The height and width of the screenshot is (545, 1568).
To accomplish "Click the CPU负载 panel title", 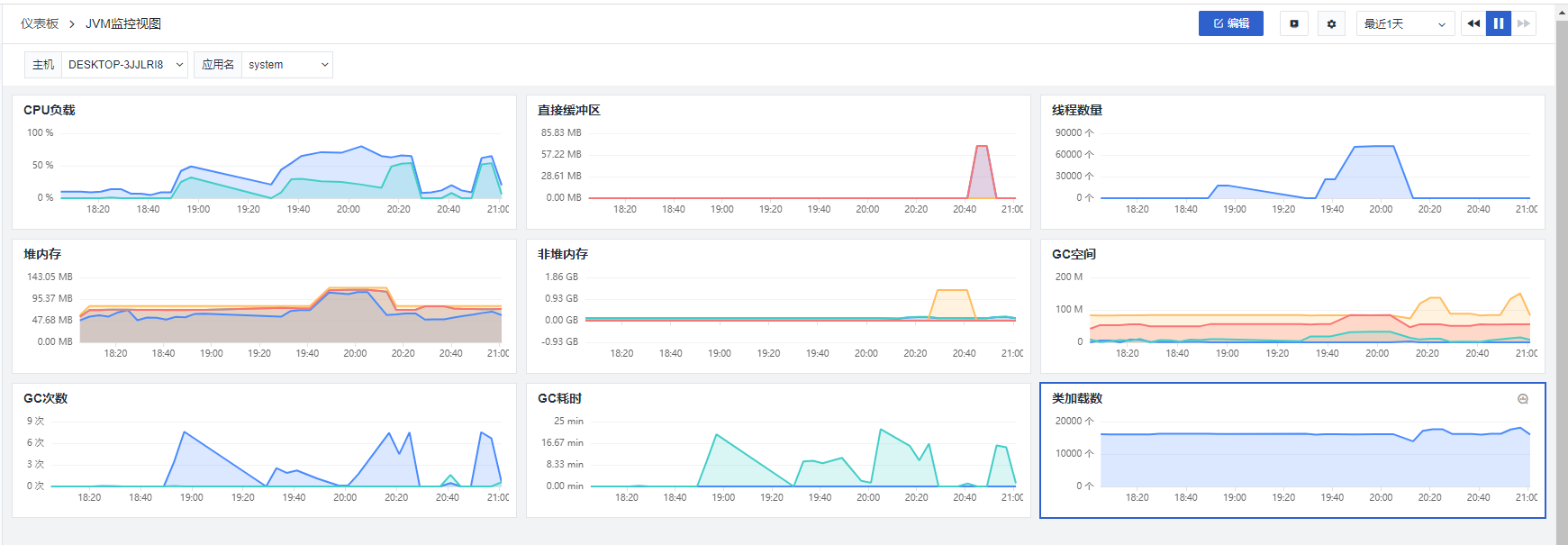I will click(x=50, y=110).
